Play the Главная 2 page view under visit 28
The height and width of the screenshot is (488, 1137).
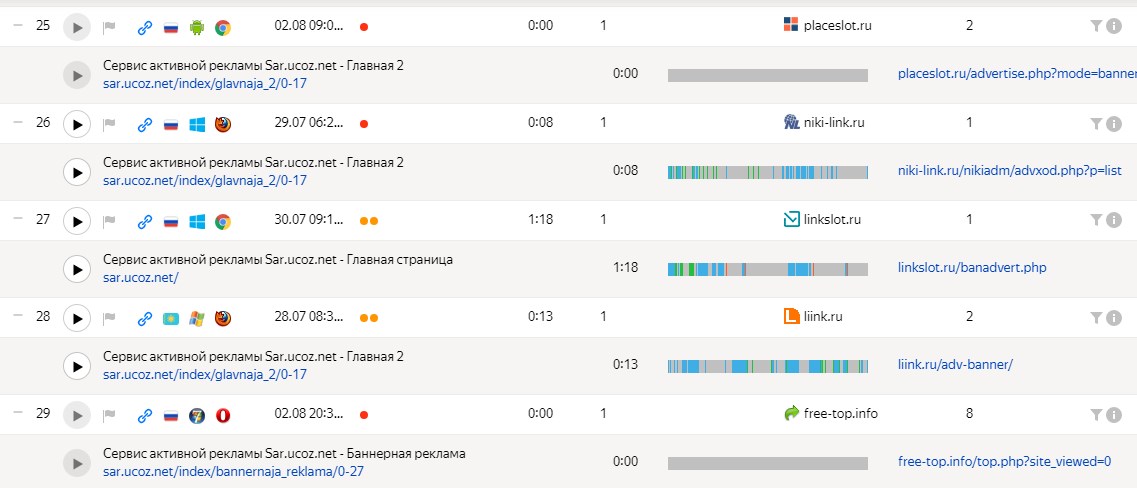(77, 366)
